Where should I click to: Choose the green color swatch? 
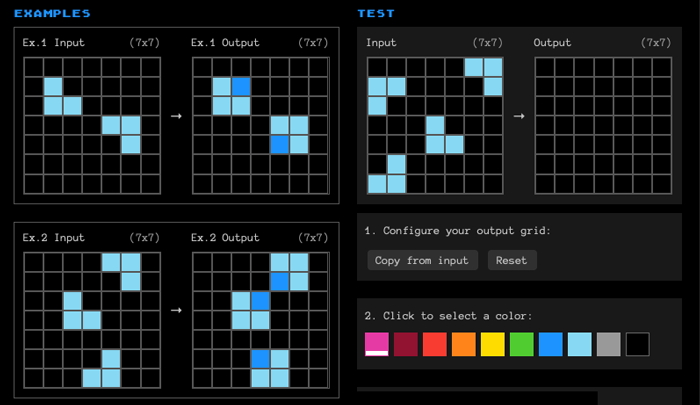[x=522, y=345]
